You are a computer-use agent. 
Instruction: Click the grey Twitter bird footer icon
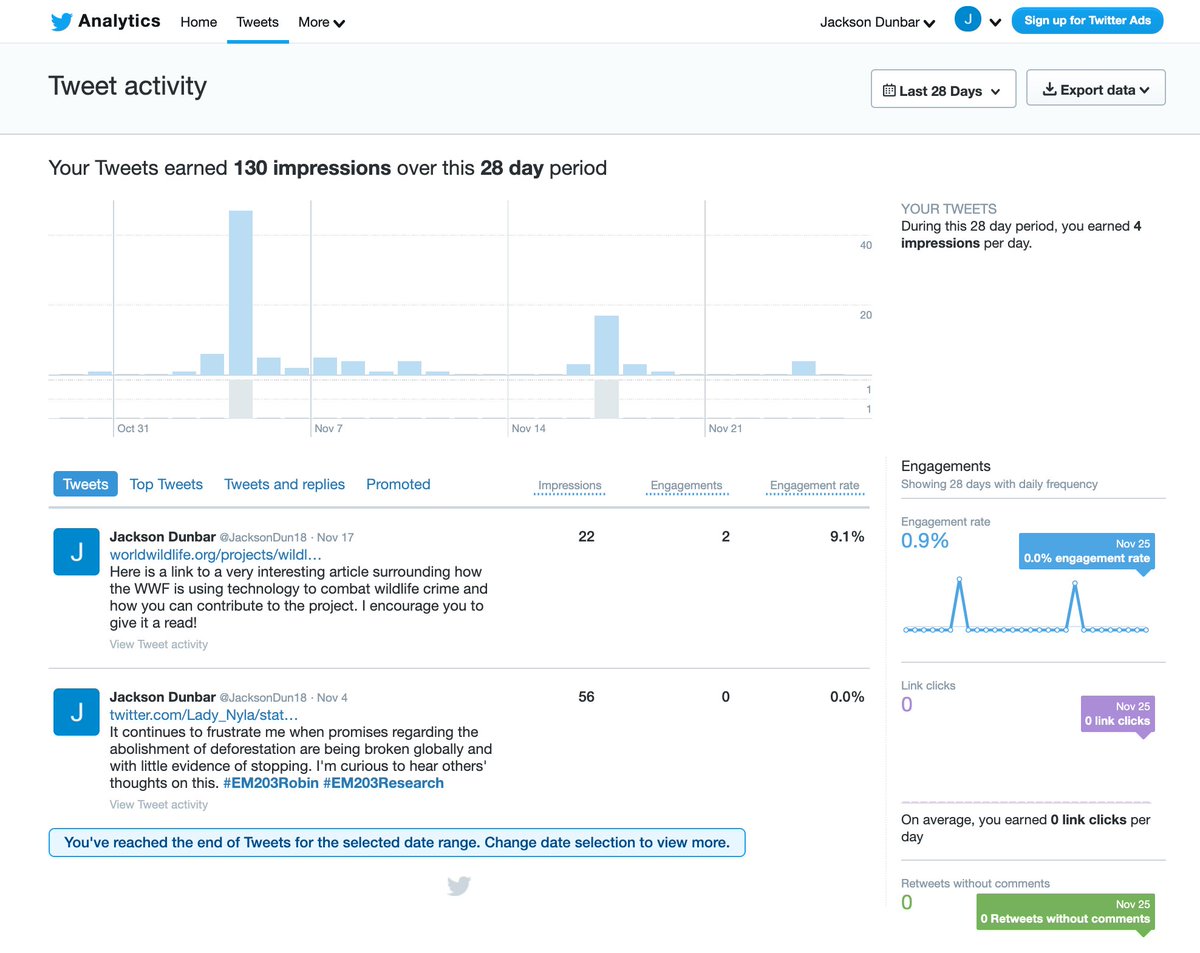459,886
